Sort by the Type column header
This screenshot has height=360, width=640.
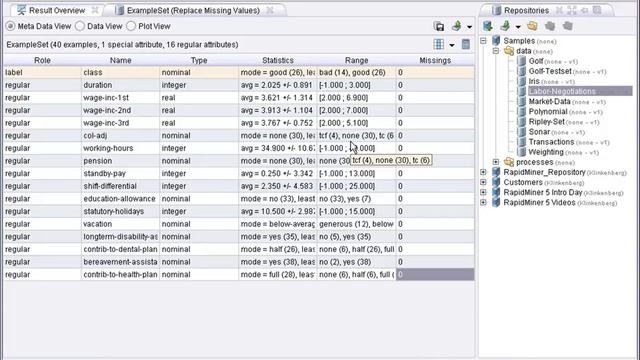coord(199,60)
